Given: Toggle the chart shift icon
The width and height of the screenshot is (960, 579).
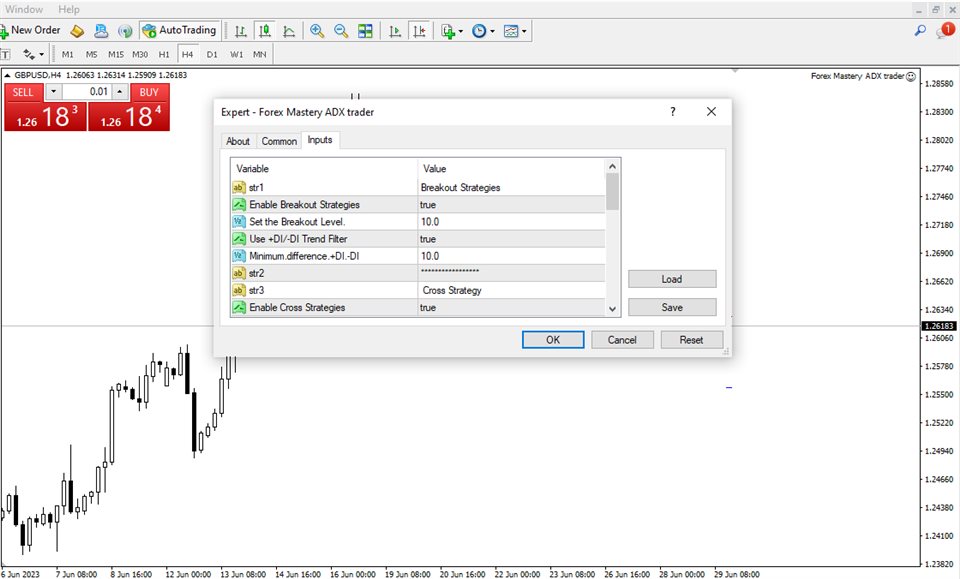Looking at the screenshot, I should tap(421, 31).
